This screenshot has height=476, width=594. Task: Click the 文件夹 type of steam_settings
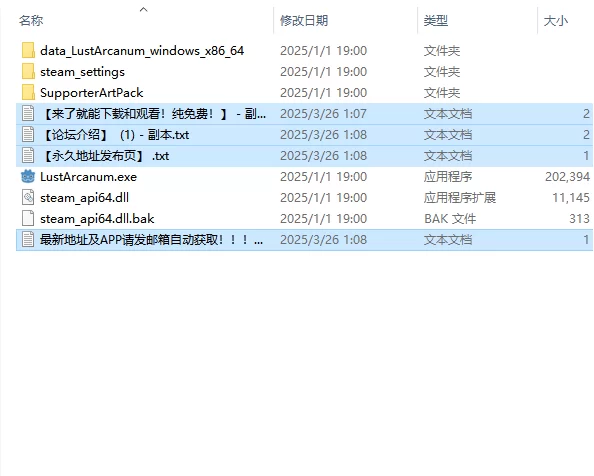[442, 72]
